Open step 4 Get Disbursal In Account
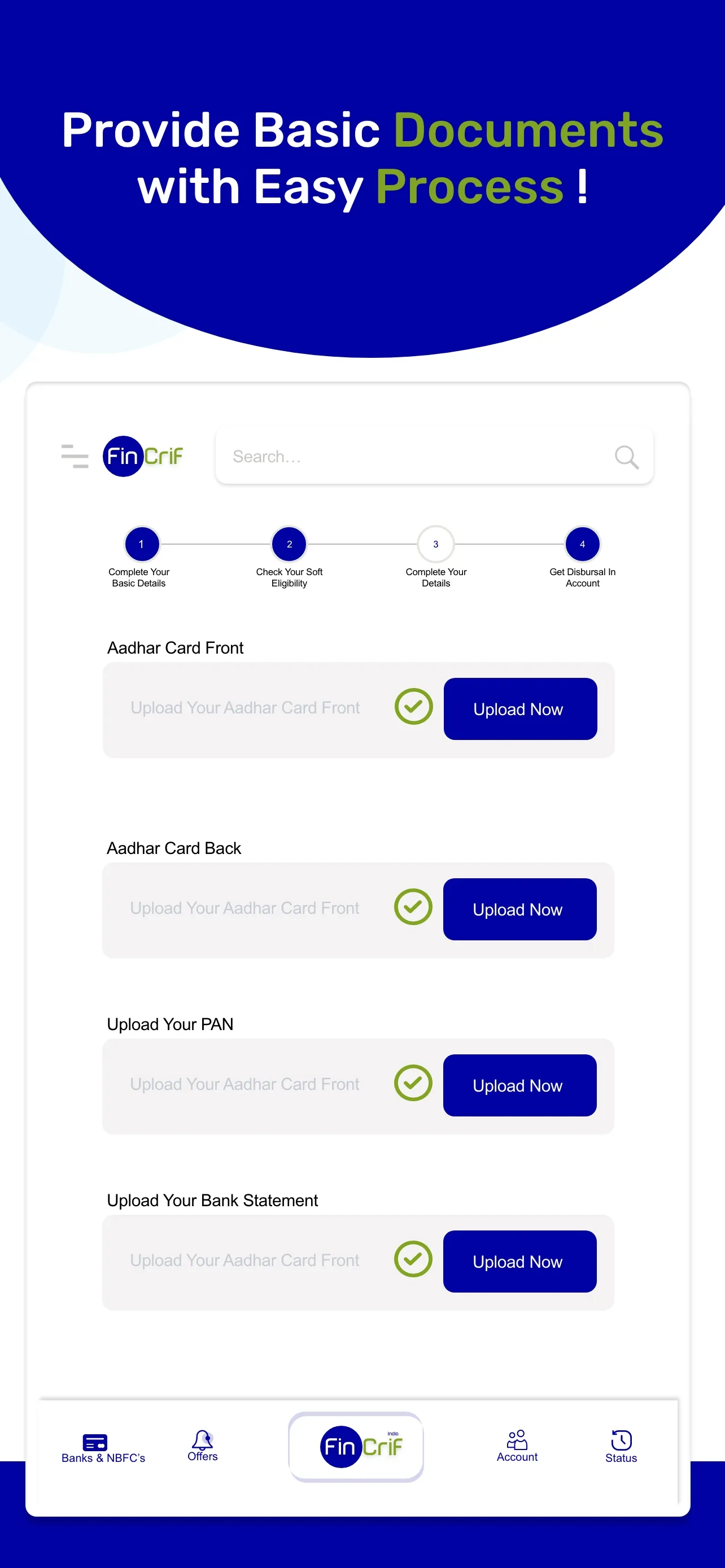 pyautogui.click(x=582, y=544)
